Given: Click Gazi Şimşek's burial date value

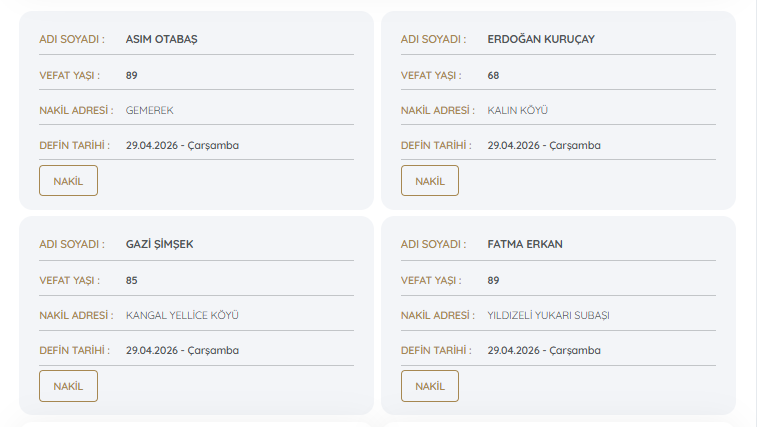Looking at the screenshot, I should (182, 350).
